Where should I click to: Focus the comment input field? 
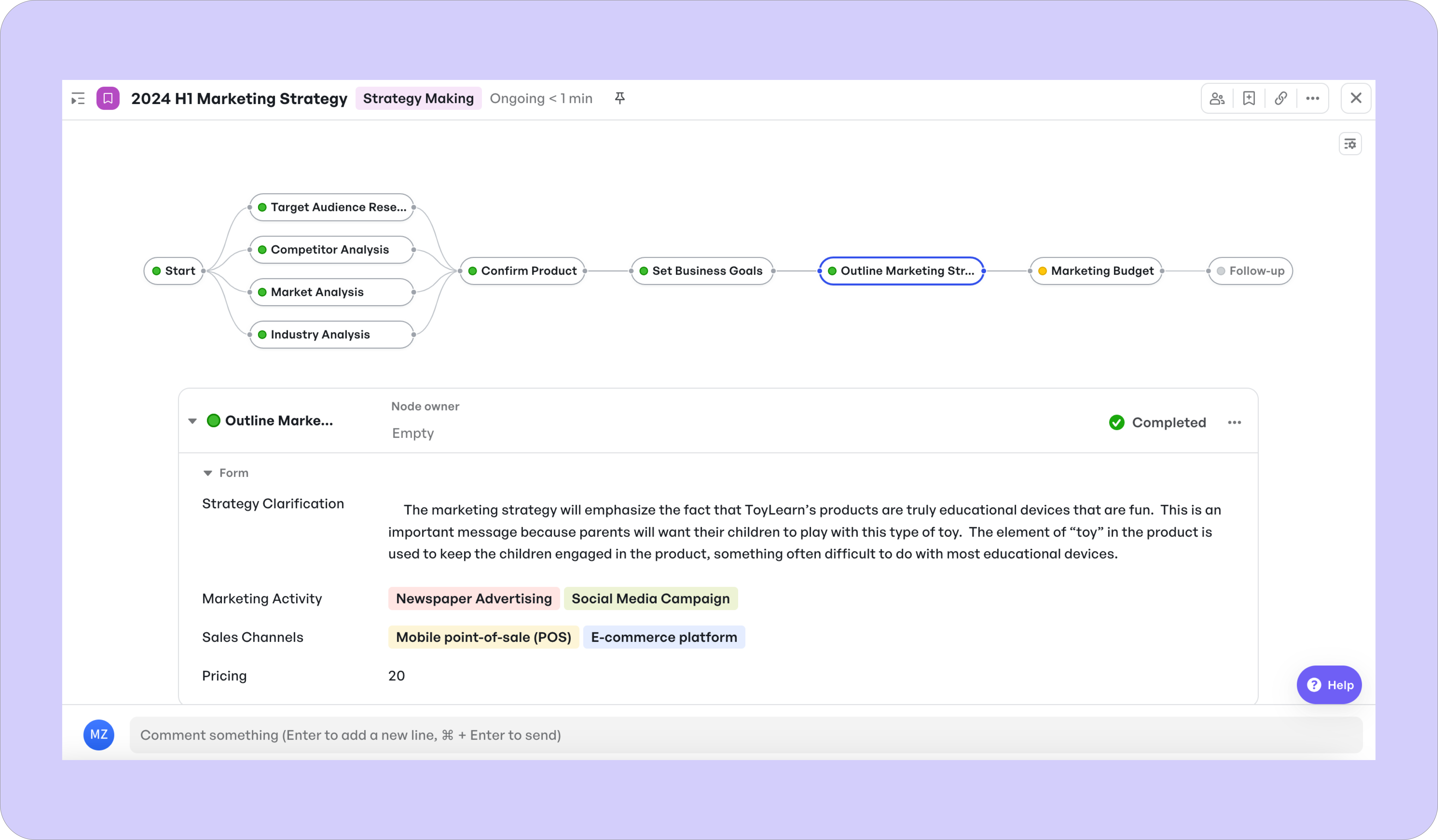pyautogui.click(x=746, y=735)
